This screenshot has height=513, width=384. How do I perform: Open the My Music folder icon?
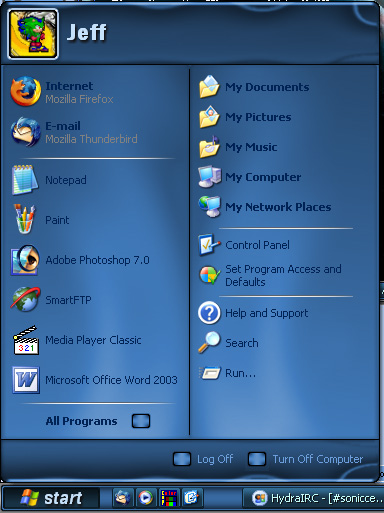[x=209, y=147]
